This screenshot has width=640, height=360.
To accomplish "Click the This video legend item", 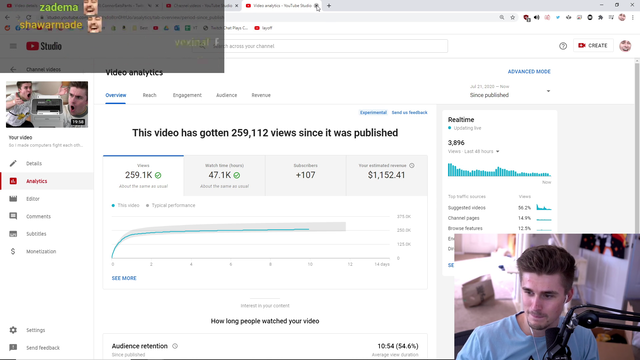I will tap(125, 205).
